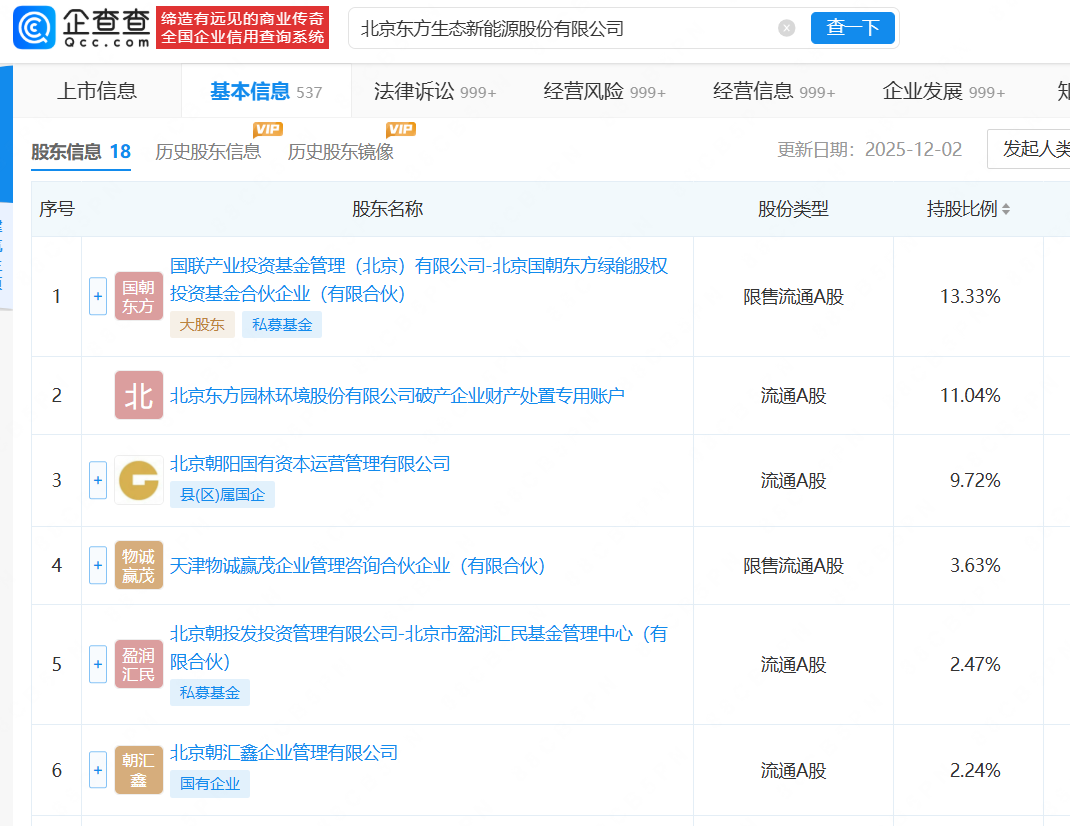Clear the search box with the X icon

[787, 28]
